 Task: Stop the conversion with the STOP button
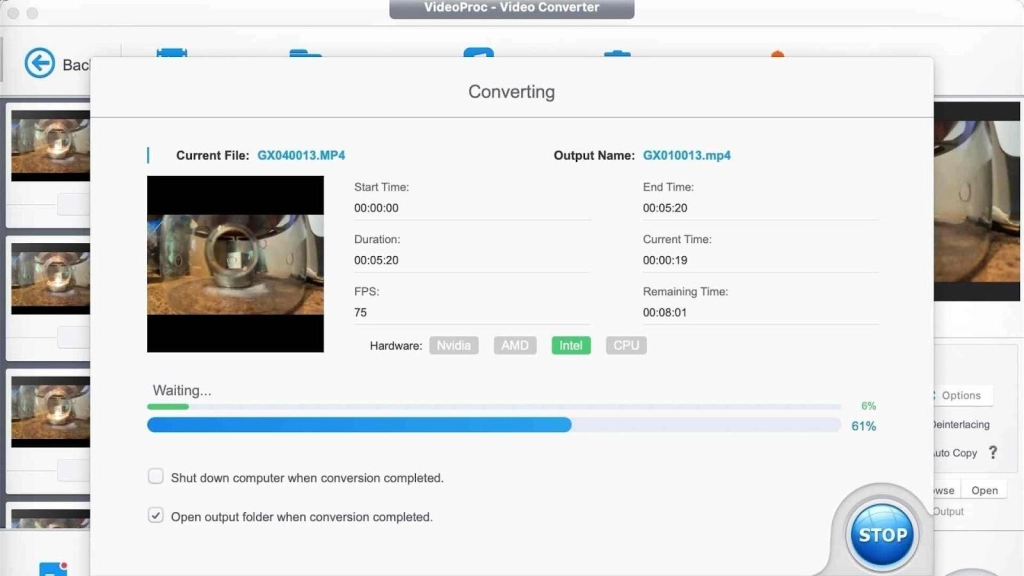tap(882, 535)
